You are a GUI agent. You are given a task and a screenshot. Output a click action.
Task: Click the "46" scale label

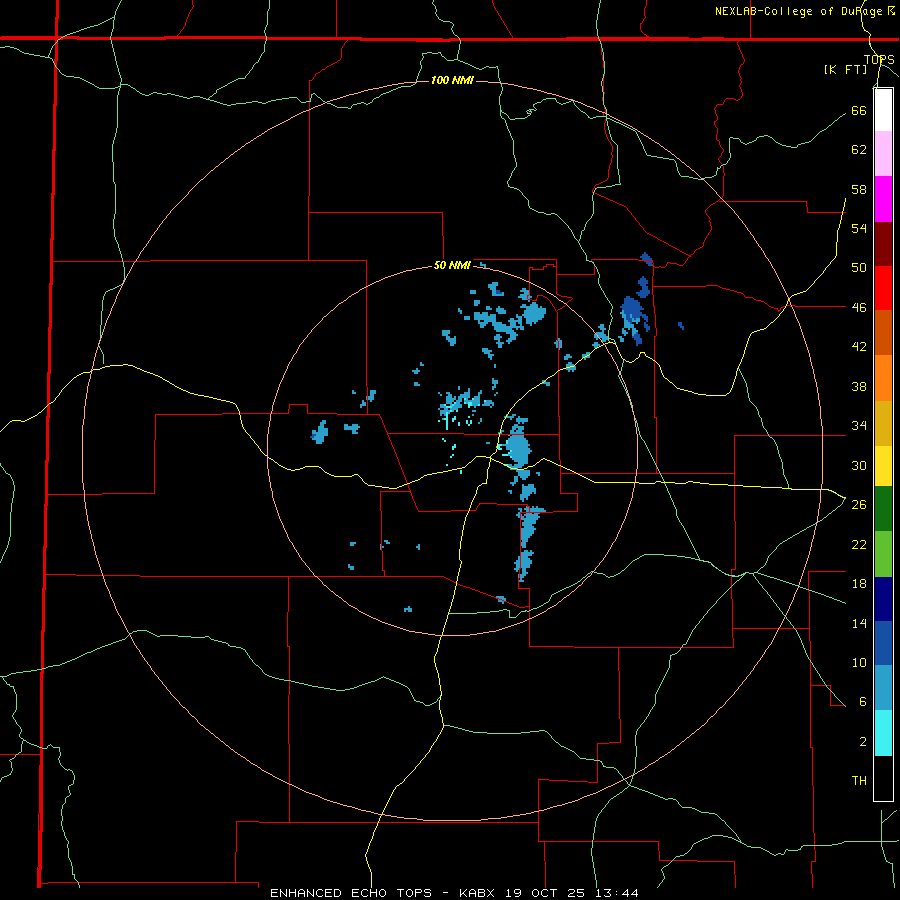pos(859,308)
